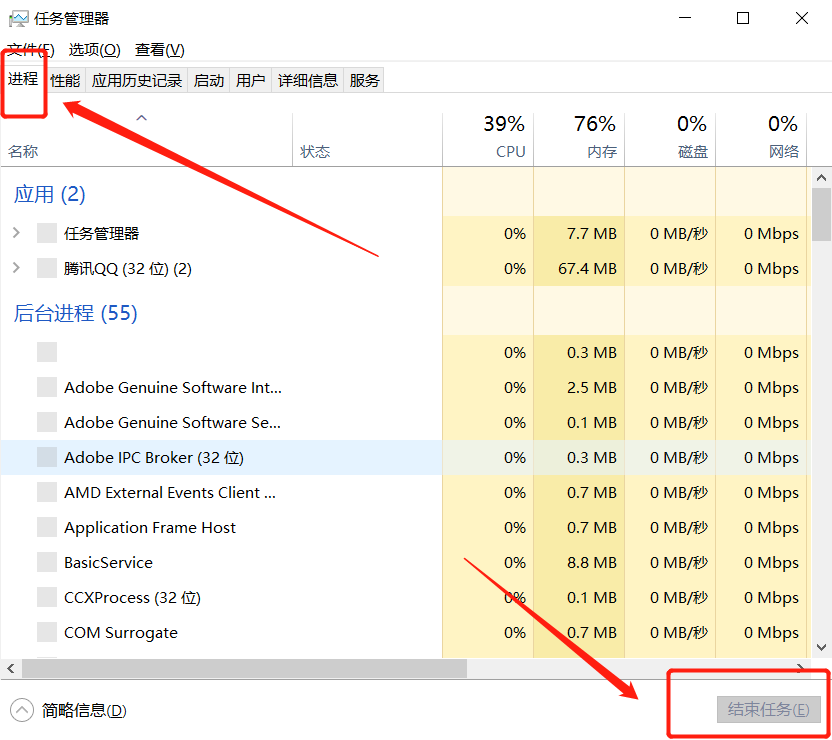This screenshot has height=740, width=832.
Task: Click the 8.8 MB memory value
Action: click(592, 562)
